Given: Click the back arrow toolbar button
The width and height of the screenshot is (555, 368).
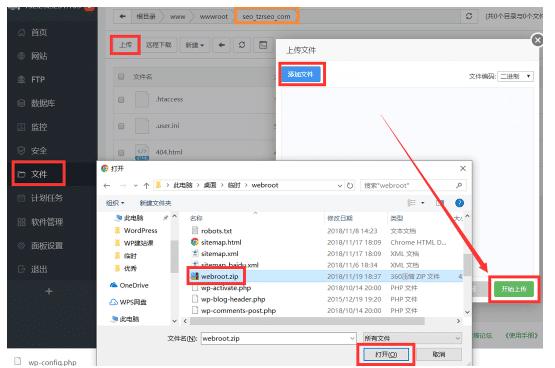Looking at the screenshot, I should point(222,45).
